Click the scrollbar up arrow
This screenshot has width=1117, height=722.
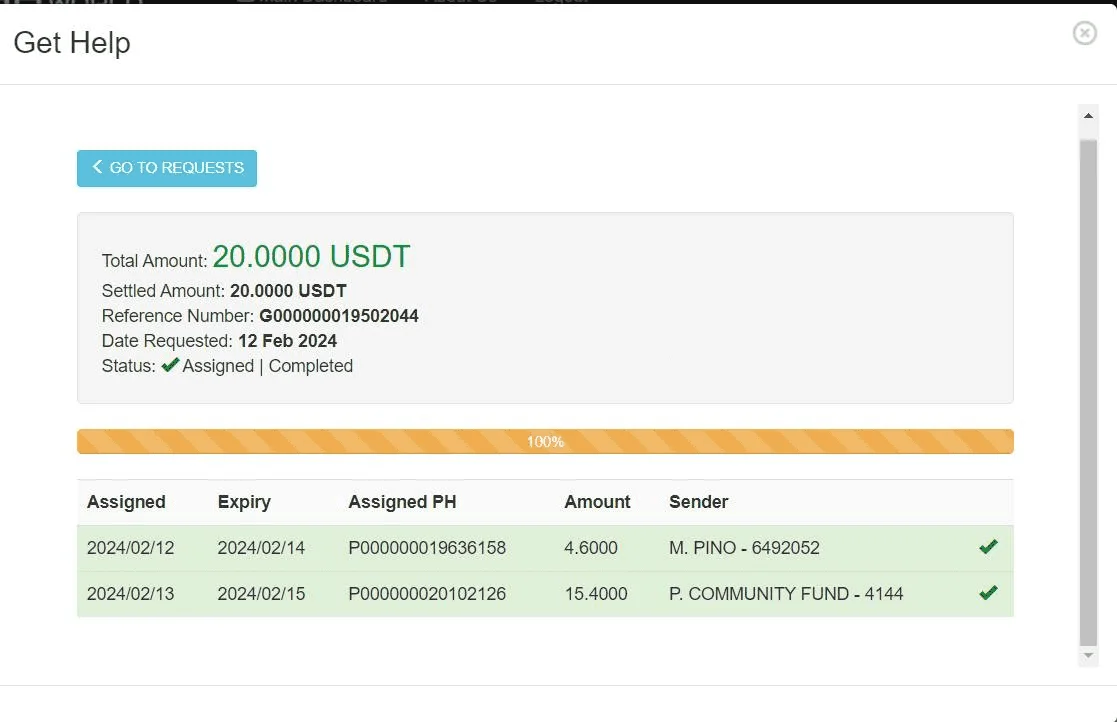[1088, 115]
